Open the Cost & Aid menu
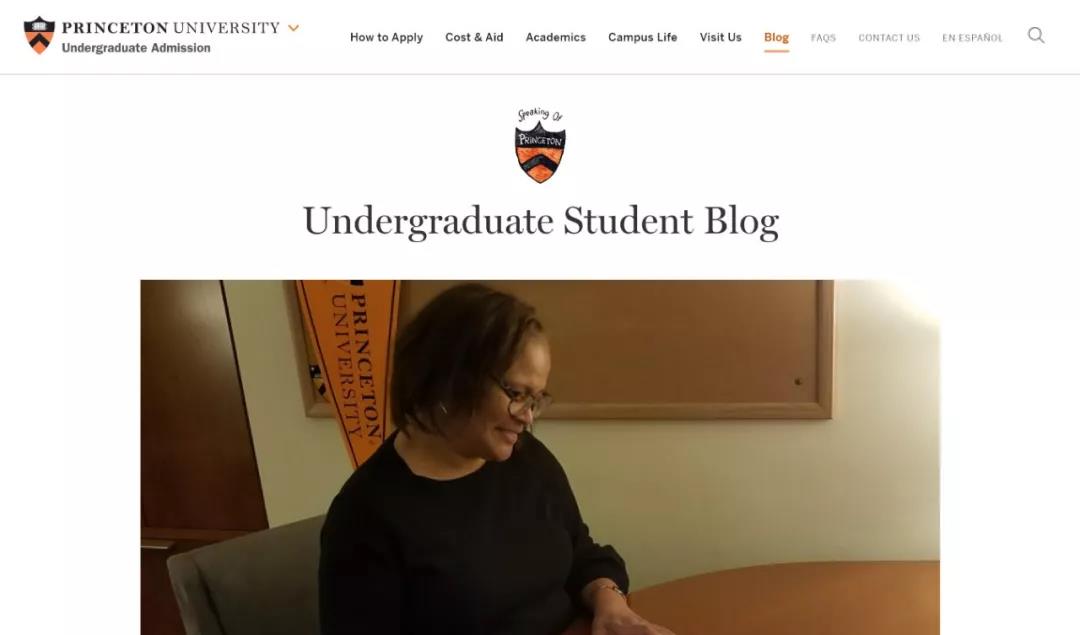This screenshot has height=635, width=1080. (474, 37)
